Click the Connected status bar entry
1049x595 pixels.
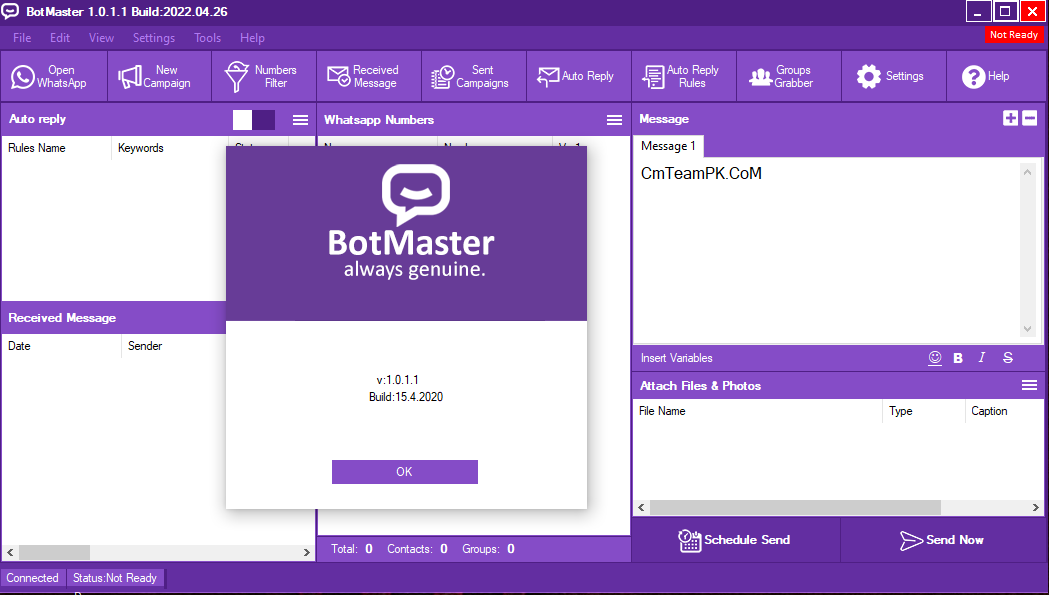click(x=33, y=578)
